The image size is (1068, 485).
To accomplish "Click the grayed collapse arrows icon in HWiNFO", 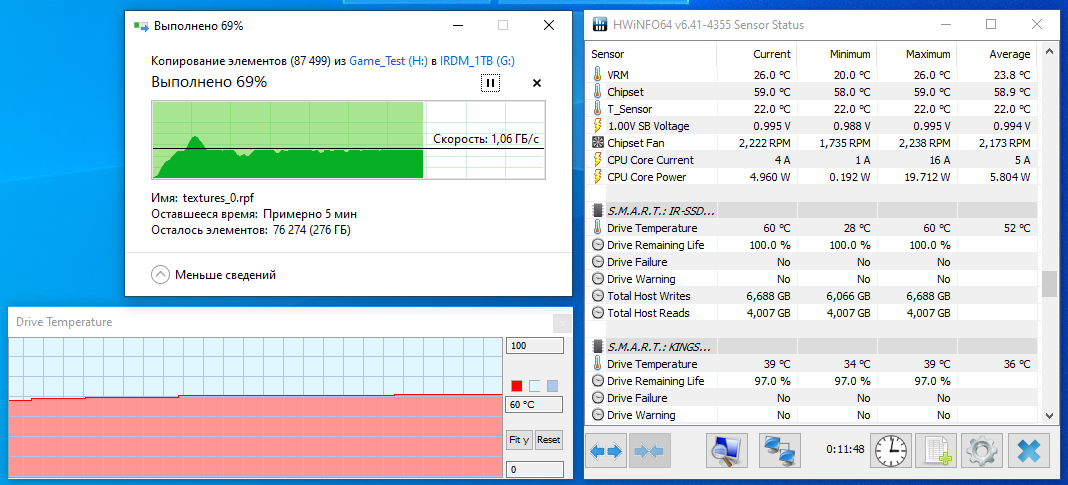I will (x=650, y=451).
